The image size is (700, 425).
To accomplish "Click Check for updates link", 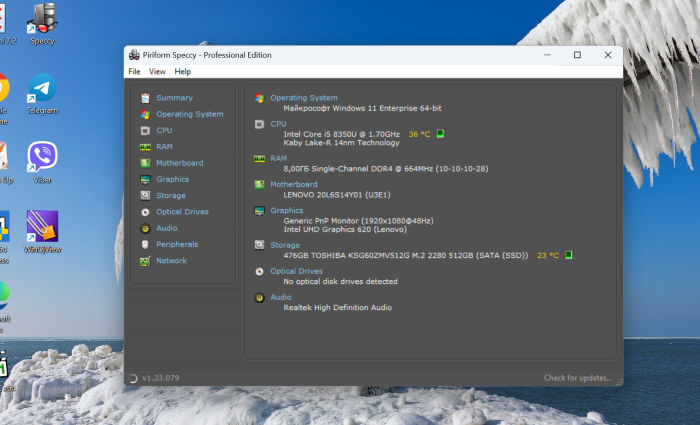I will (578, 378).
